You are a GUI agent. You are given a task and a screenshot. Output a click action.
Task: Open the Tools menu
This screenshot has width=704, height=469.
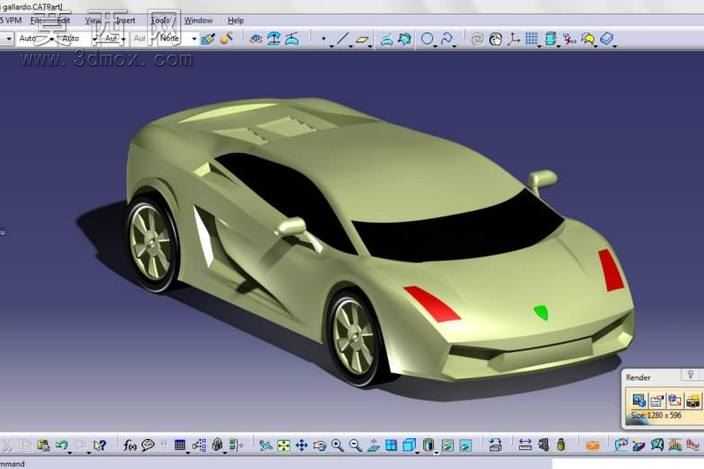(160, 21)
